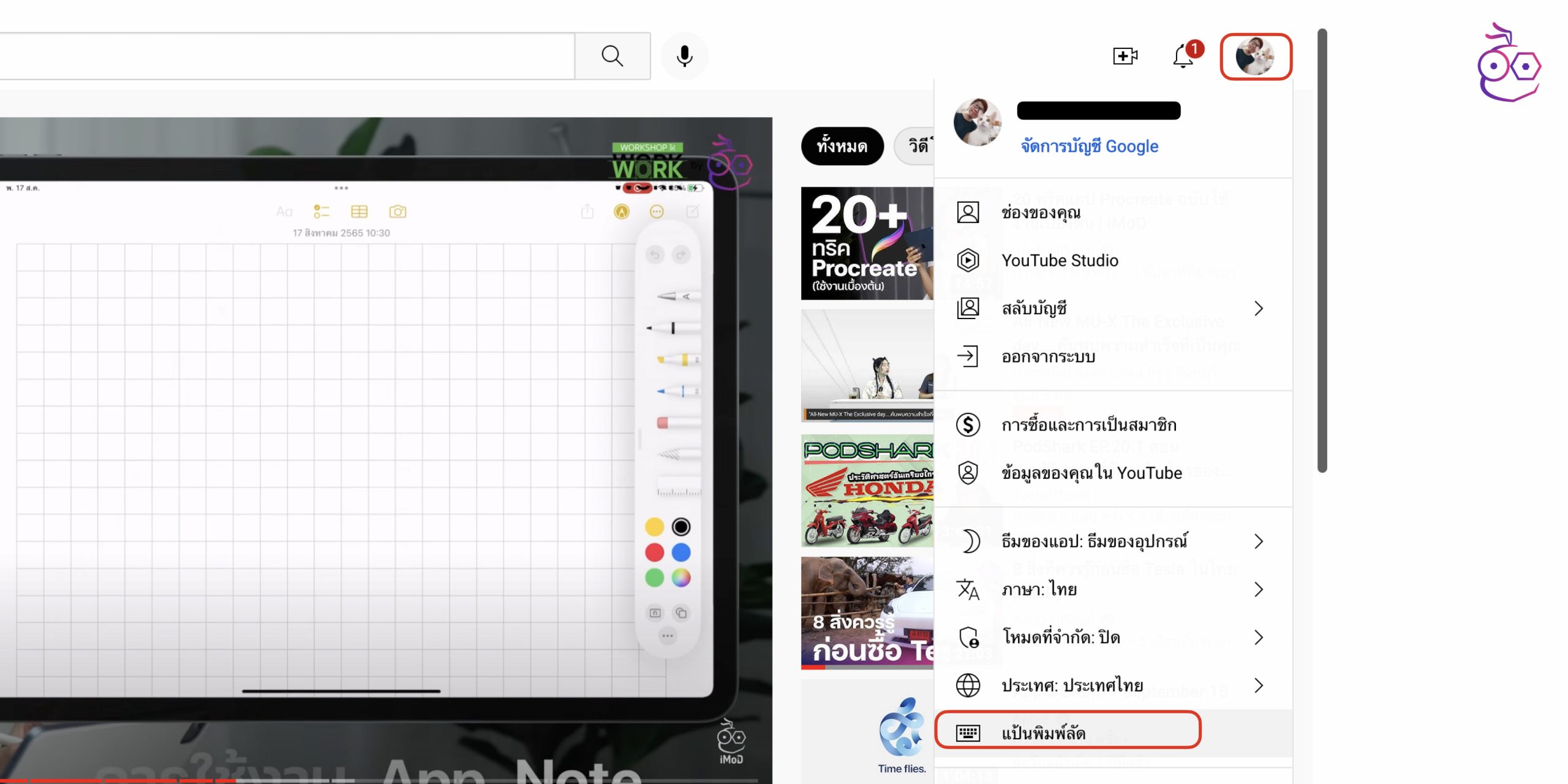Activate voice search microphone icon
The width and height of the screenshot is (1568, 784).
click(x=684, y=56)
